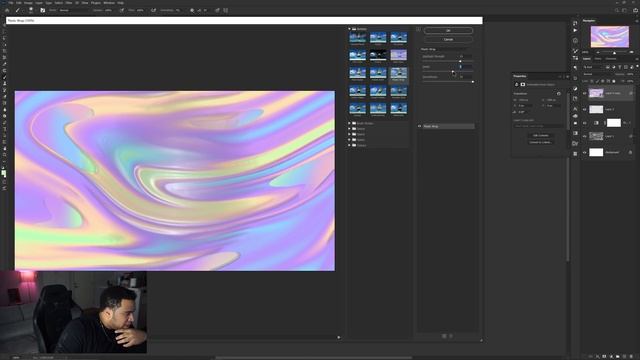Viewport: 640px width, 360px height.
Task: Click Navigator zoom slider
Action: coord(615,52)
